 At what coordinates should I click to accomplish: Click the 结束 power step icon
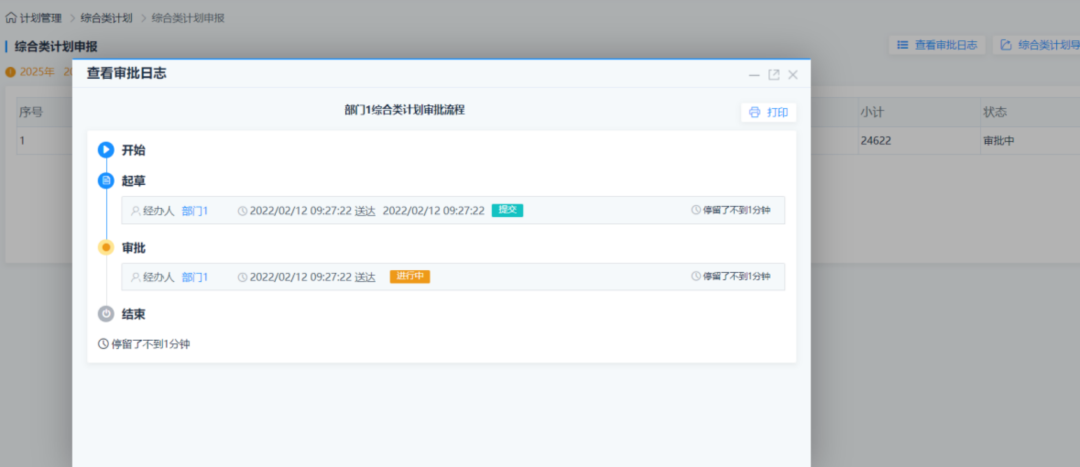point(106,314)
